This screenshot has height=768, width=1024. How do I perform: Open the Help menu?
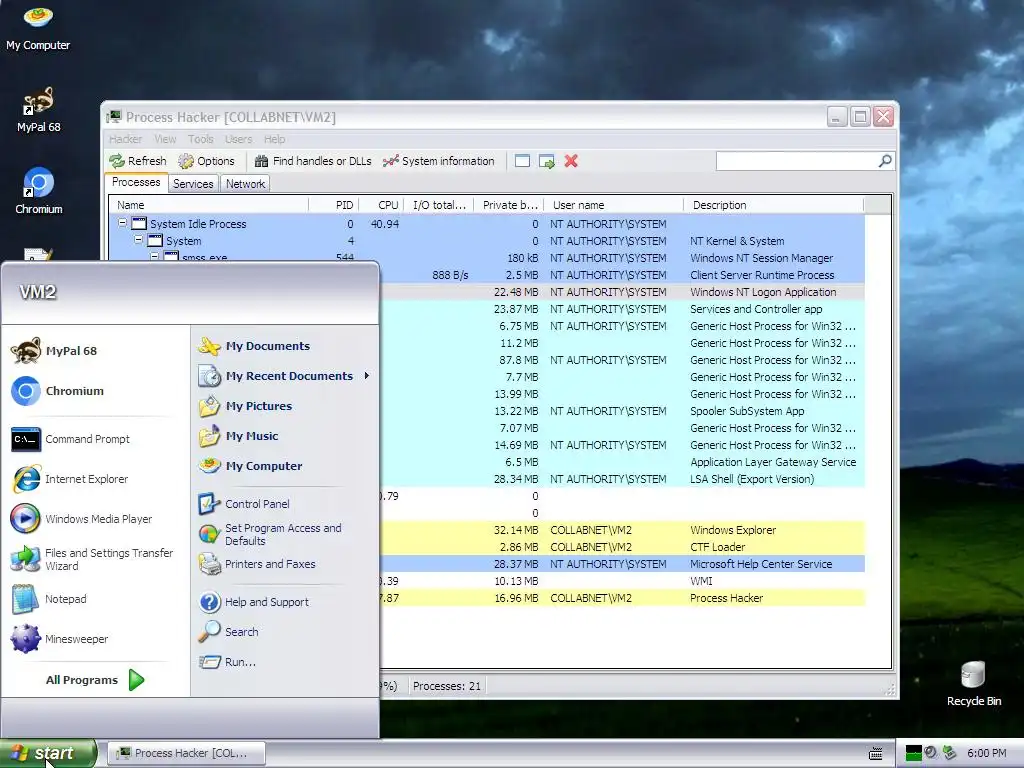(x=274, y=139)
